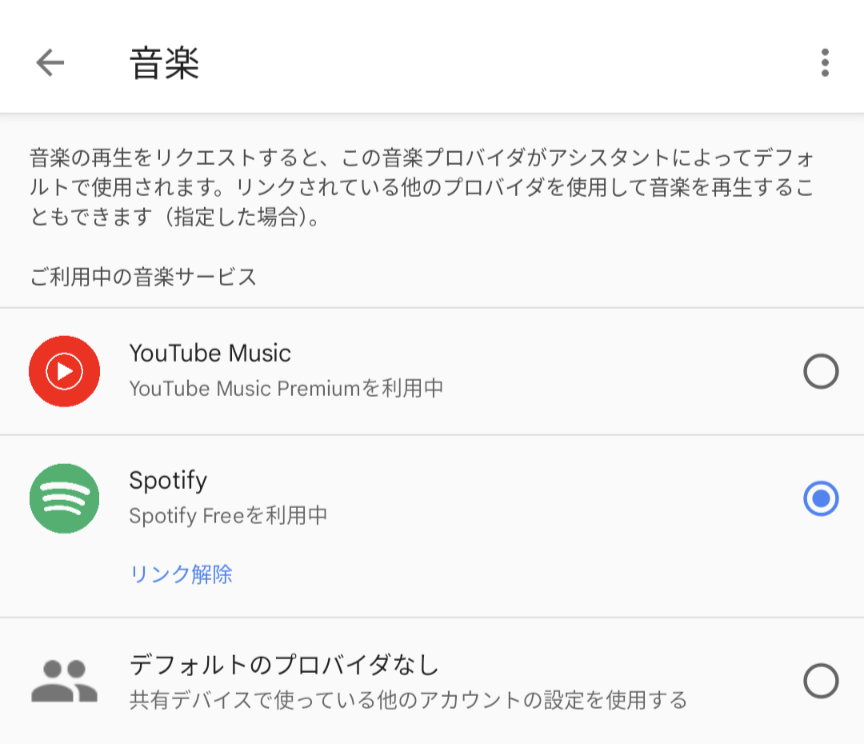This screenshot has width=864, height=744.
Task: Tap the YouTube Music red logo
Action: click(64, 371)
